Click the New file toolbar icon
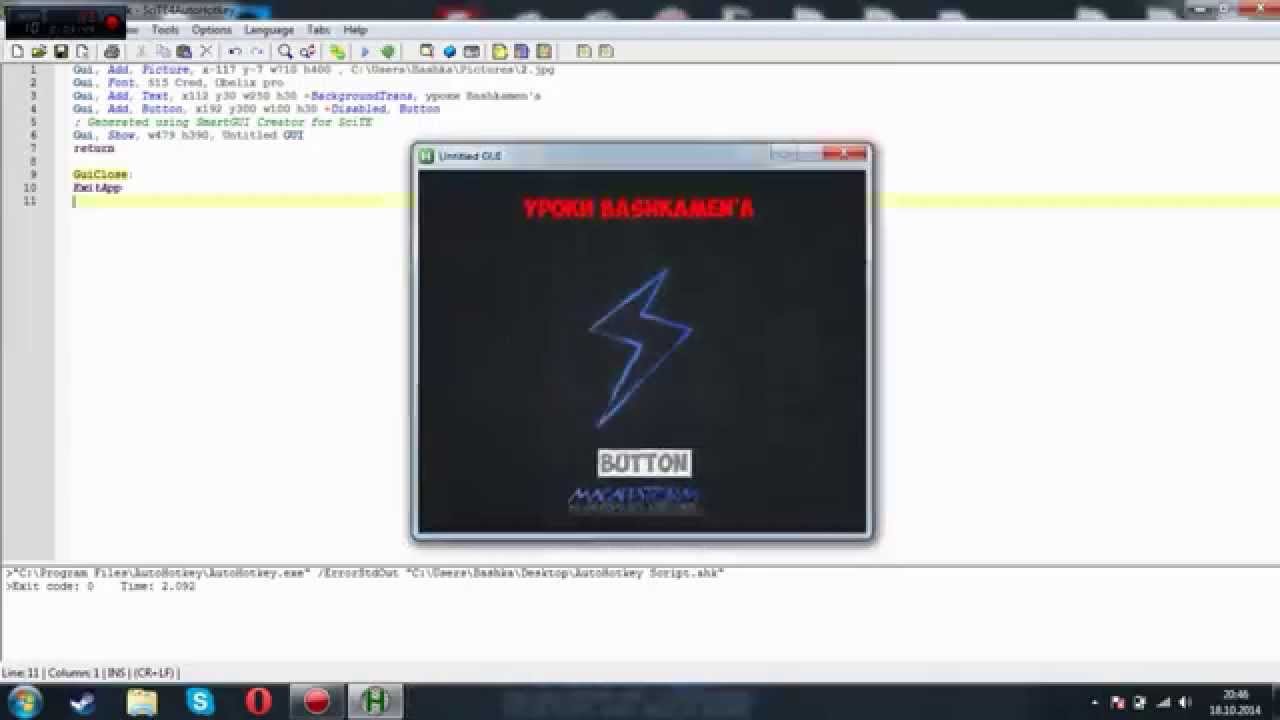The width and height of the screenshot is (1280, 720). click(x=17, y=51)
